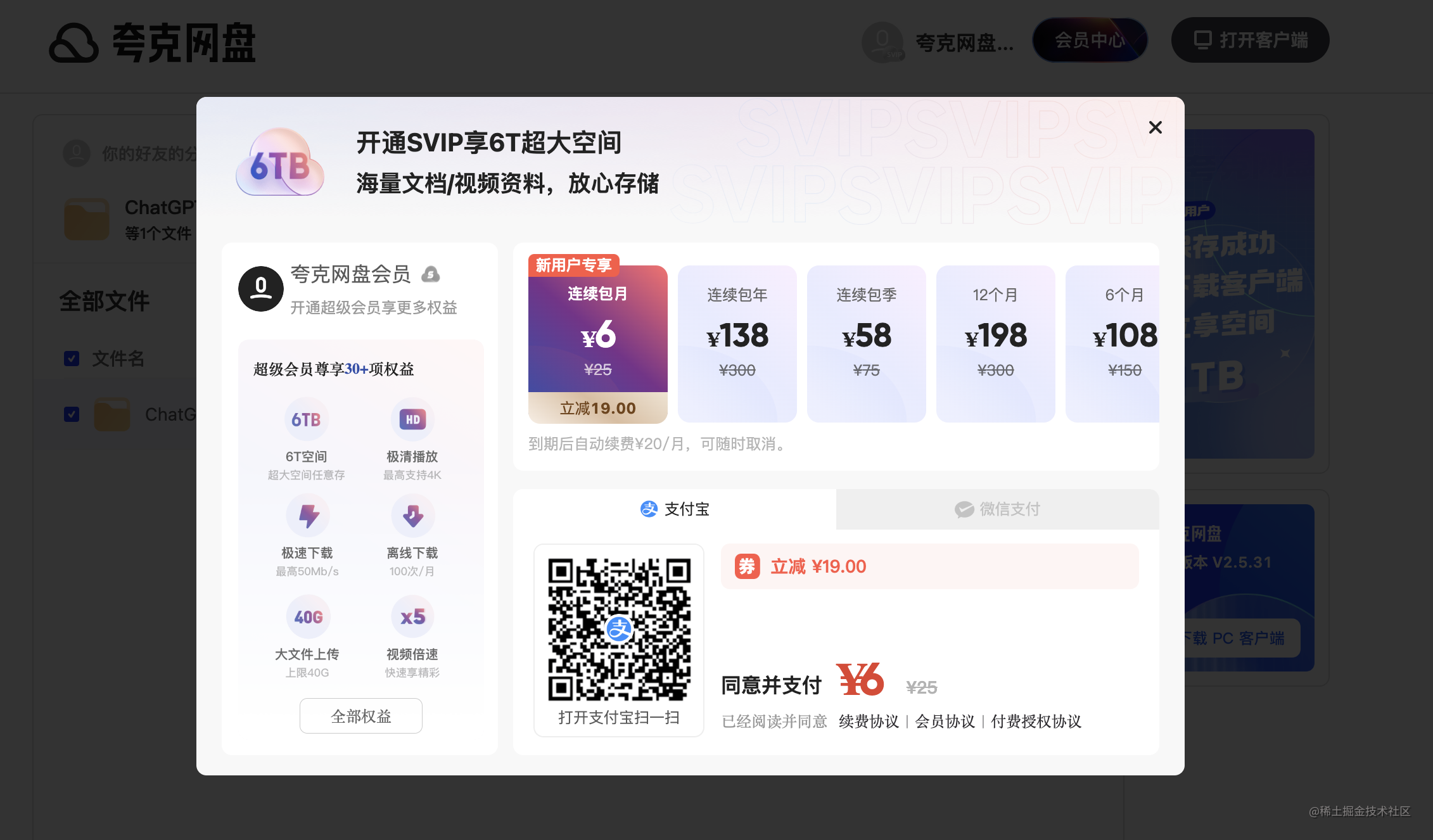Select the 连续包年 ¥138 plan
1433x840 pixels.
point(737,344)
